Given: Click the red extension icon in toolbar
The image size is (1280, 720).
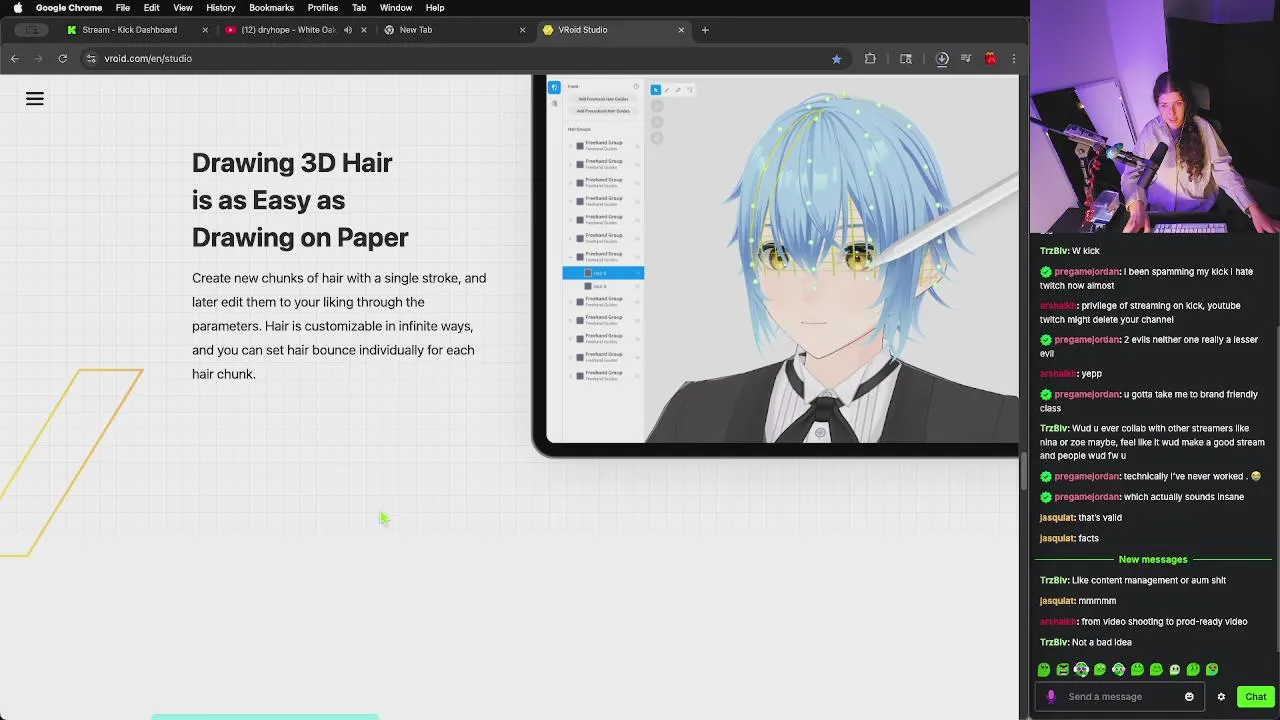Looking at the screenshot, I should point(990,59).
